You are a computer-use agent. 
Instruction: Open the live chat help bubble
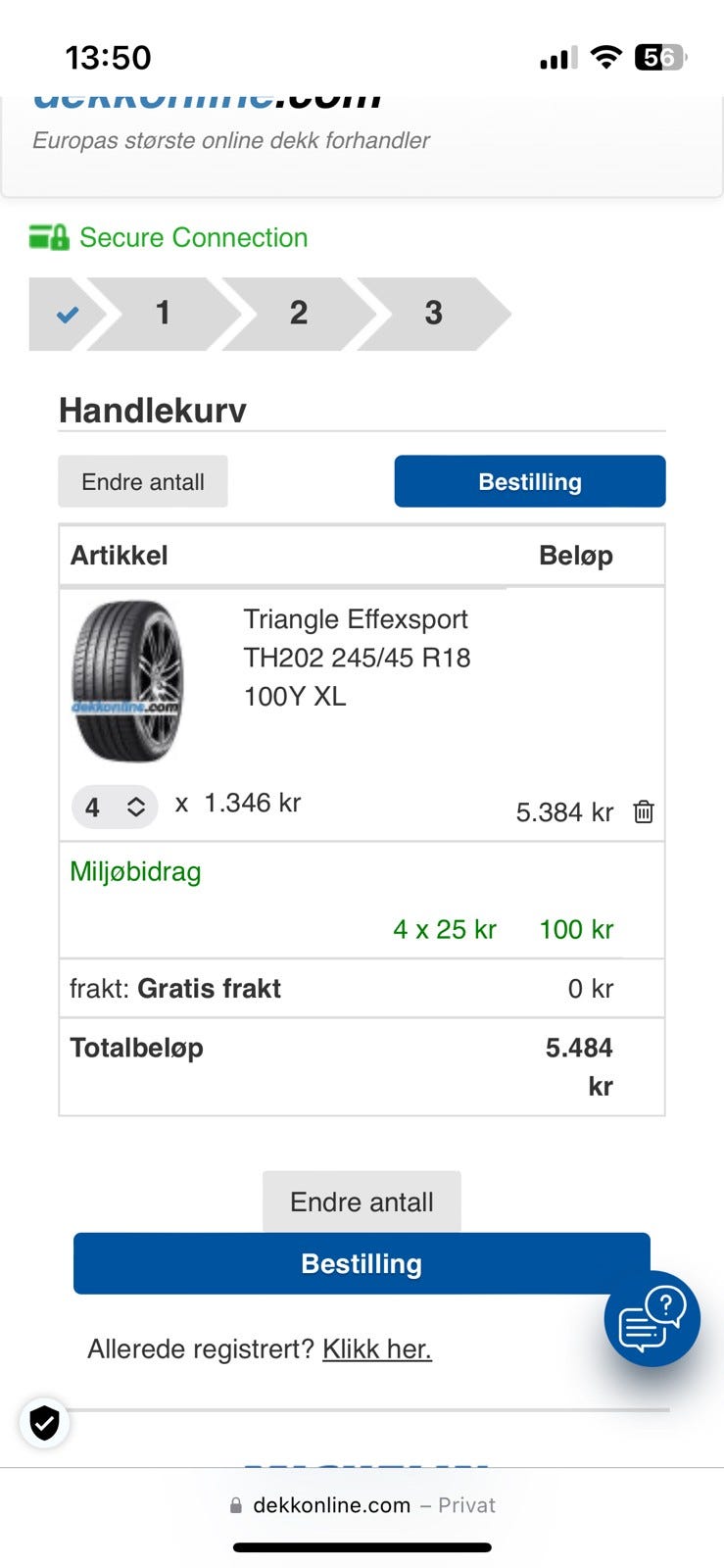coord(652,1318)
